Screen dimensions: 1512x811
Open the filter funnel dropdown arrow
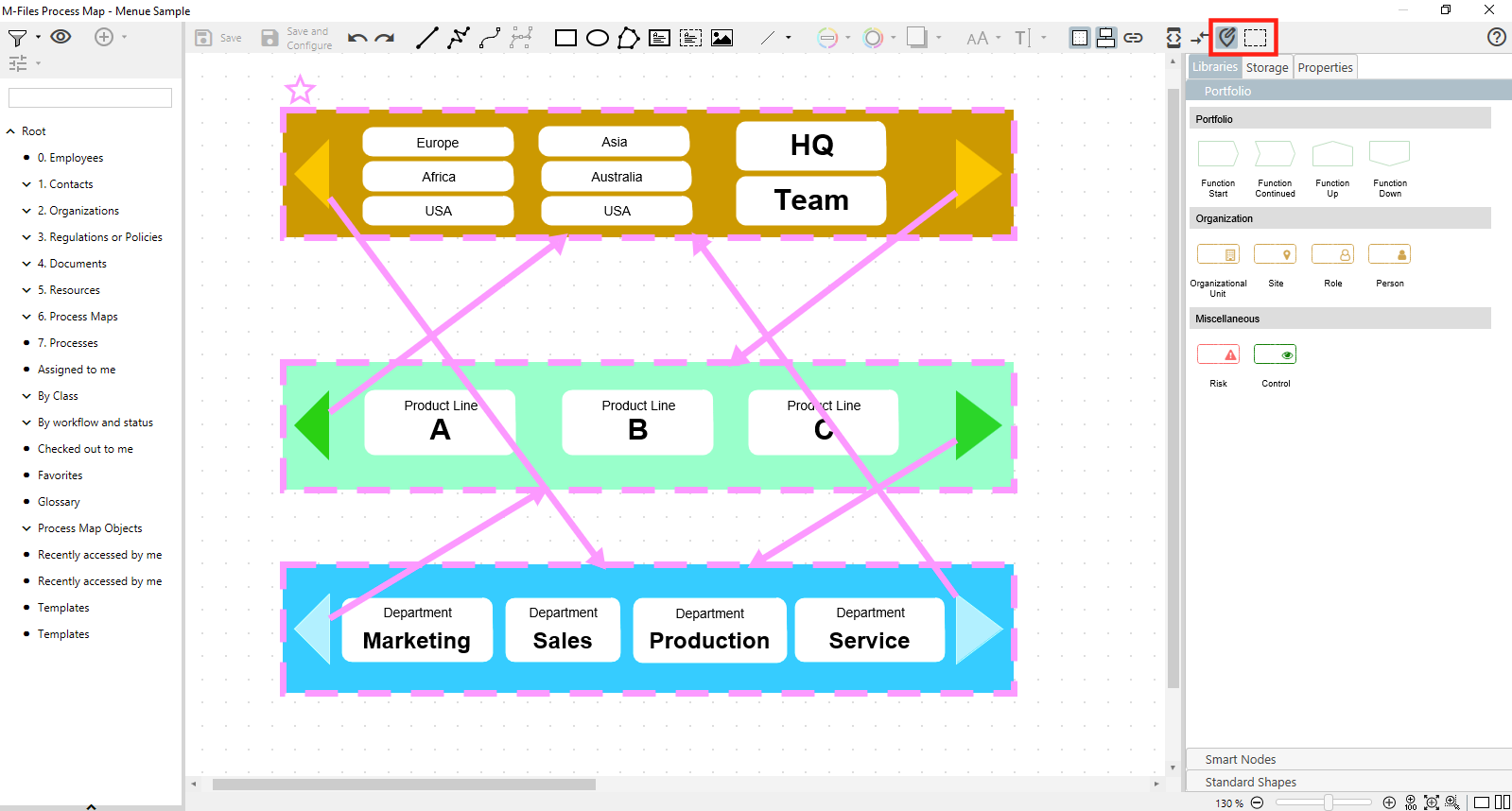coord(39,37)
